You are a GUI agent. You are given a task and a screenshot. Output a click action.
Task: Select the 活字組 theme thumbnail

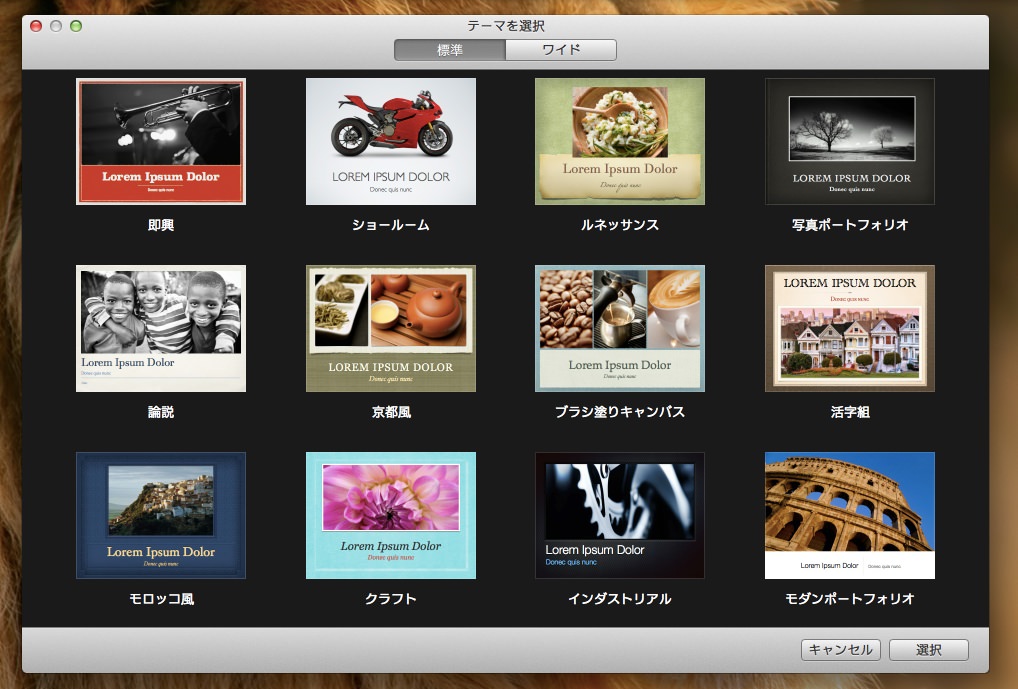point(849,328)
